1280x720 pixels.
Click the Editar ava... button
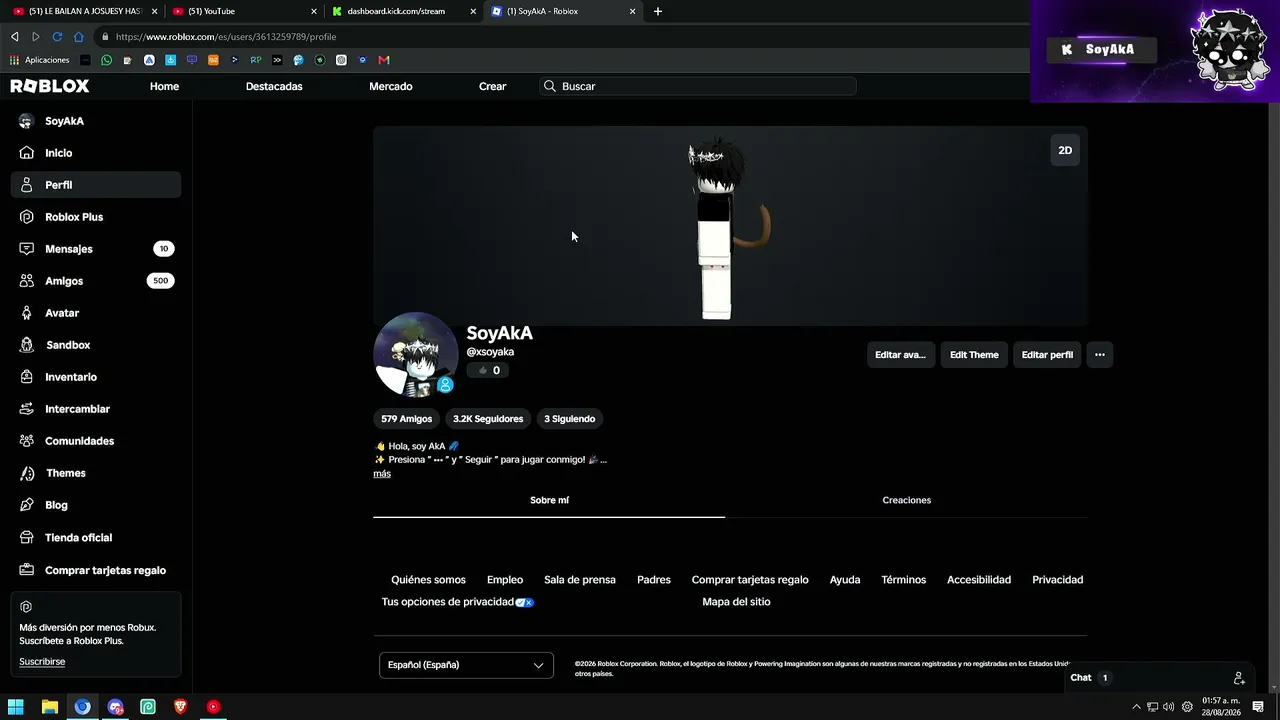click(x=901, y=355)
